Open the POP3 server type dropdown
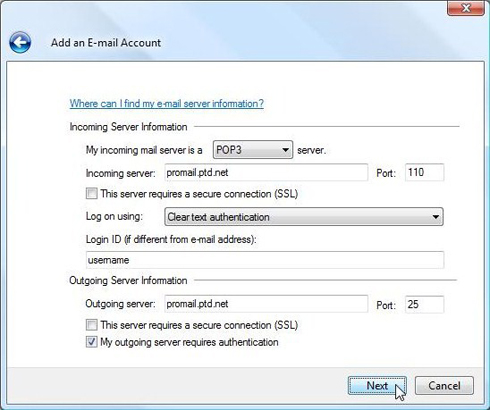This screenshot has height=410, width=490. [253, 150]
